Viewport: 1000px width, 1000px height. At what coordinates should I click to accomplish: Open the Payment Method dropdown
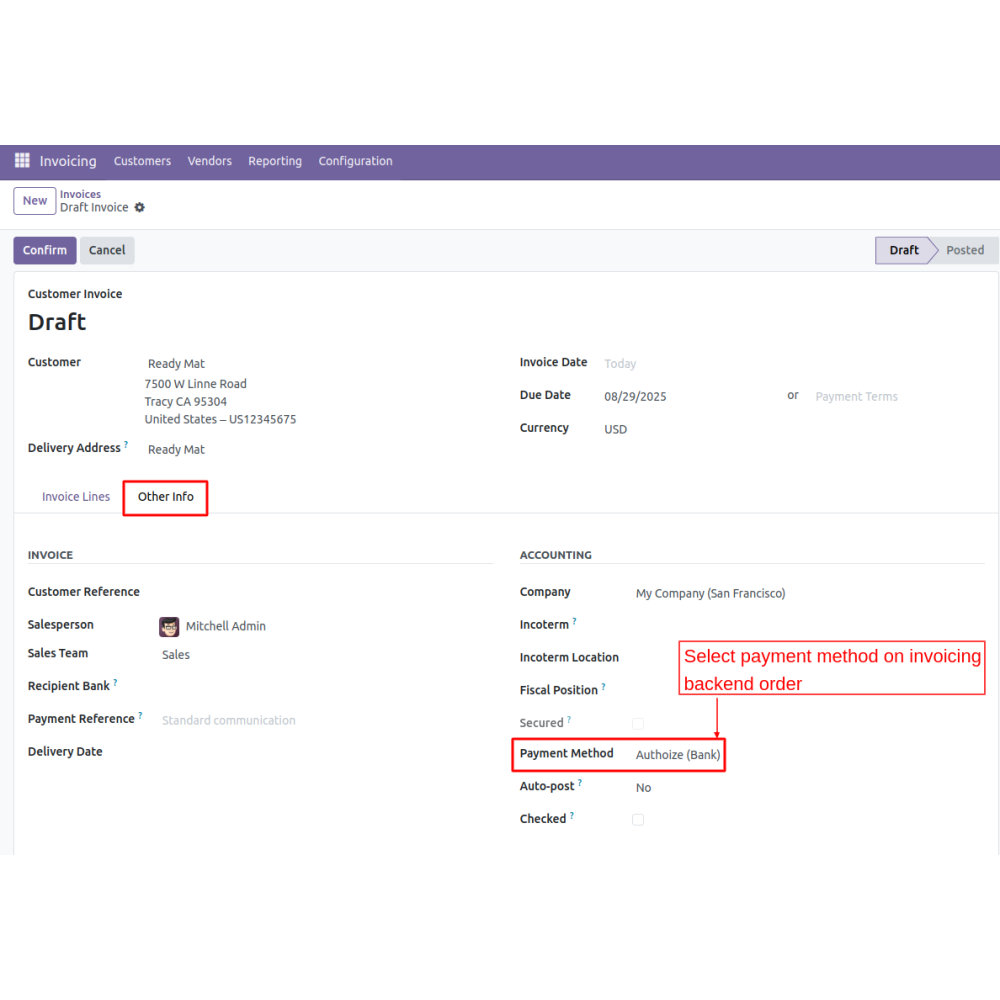(x=677, y=755)
